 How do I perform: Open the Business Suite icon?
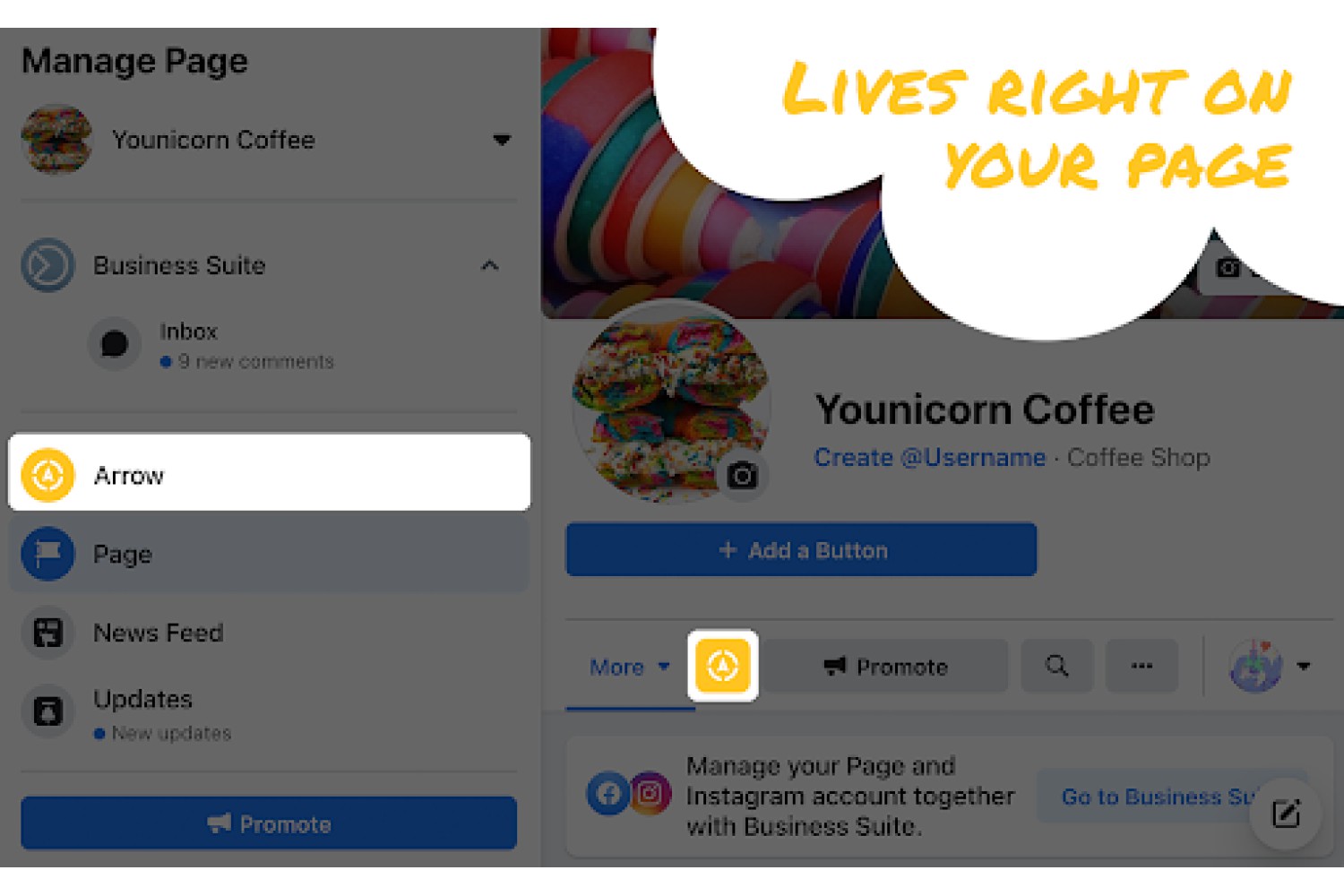47,265
